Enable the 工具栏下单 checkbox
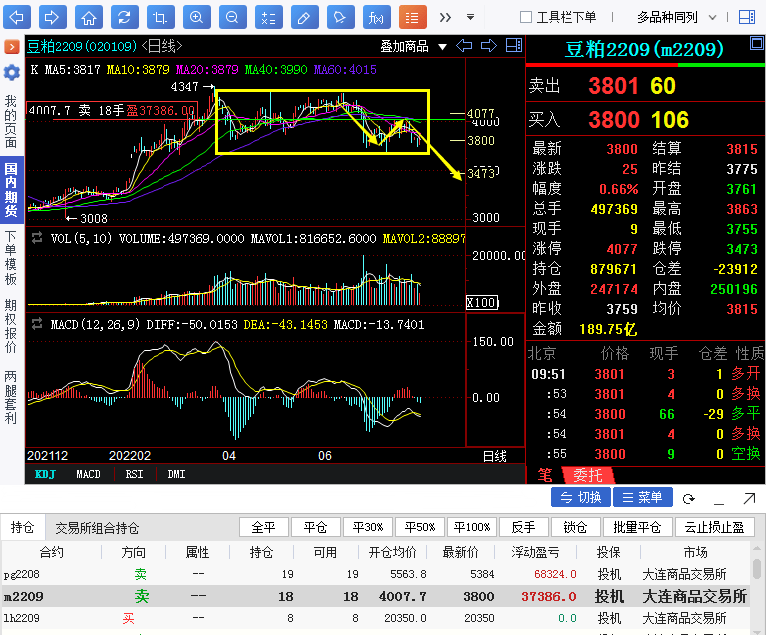 526,17
